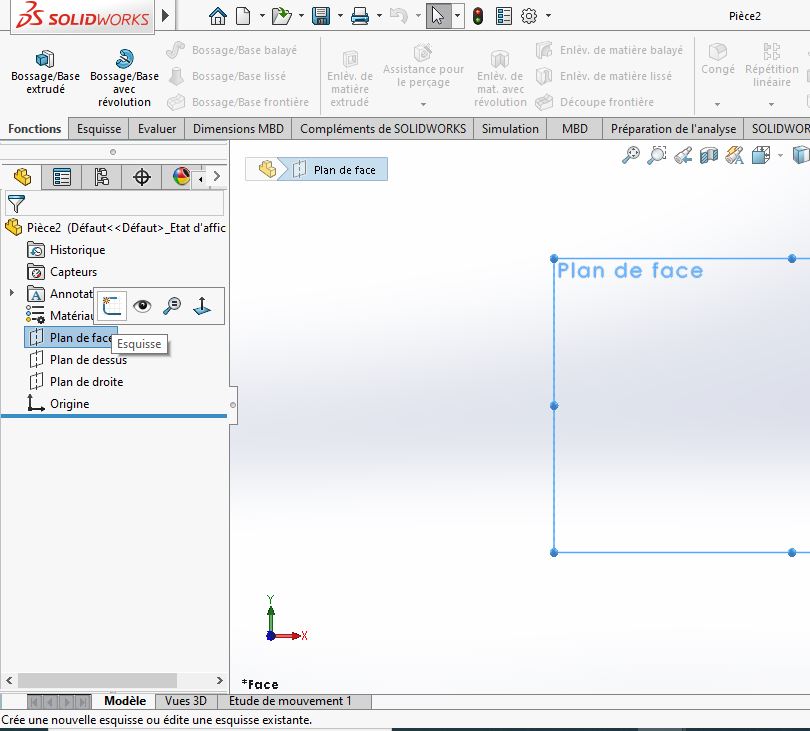The width and height of the screenshot is (810, 731).
Task: Click part icon in viewport breadcrumb
Action: (x=268, y=169)
